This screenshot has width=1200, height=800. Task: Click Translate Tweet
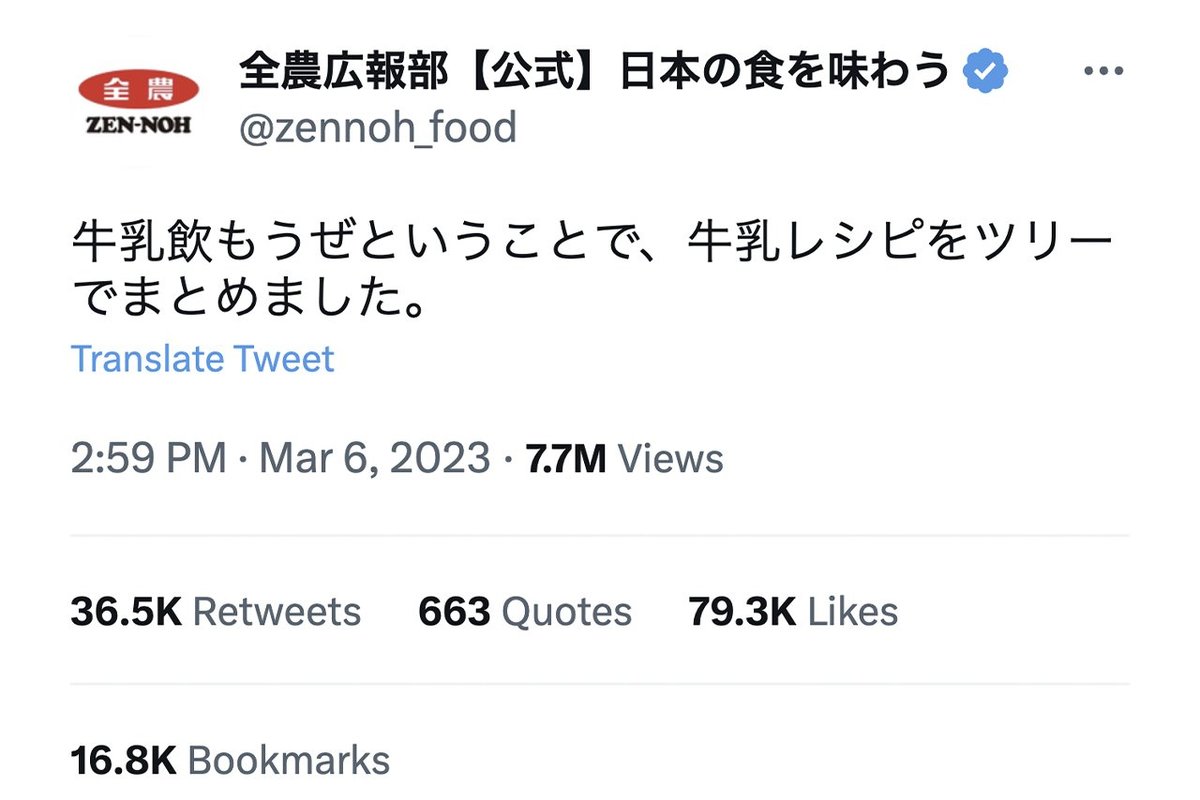coord(202,359)
